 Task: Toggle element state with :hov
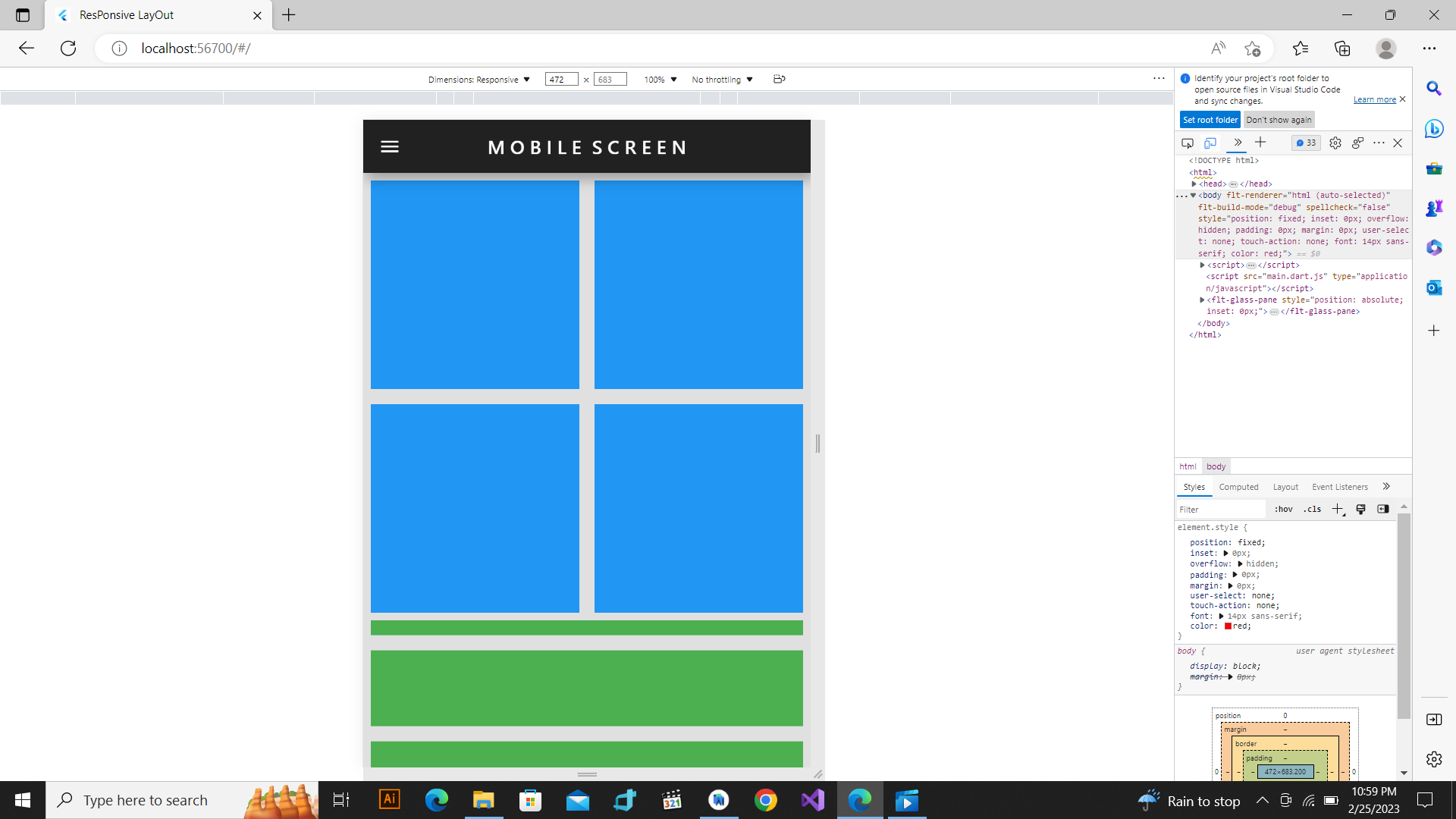tap(1283, 509)
